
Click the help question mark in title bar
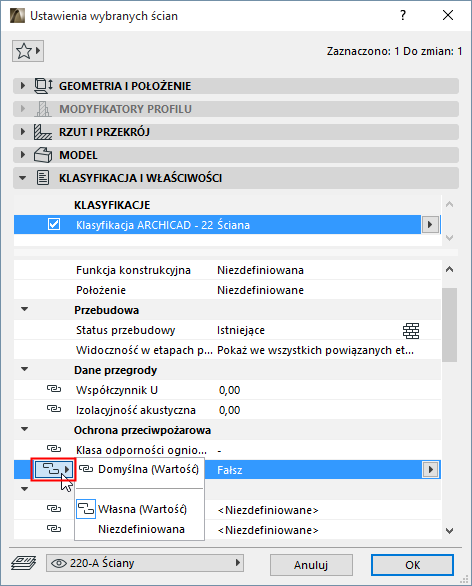[x=402, y=15]
